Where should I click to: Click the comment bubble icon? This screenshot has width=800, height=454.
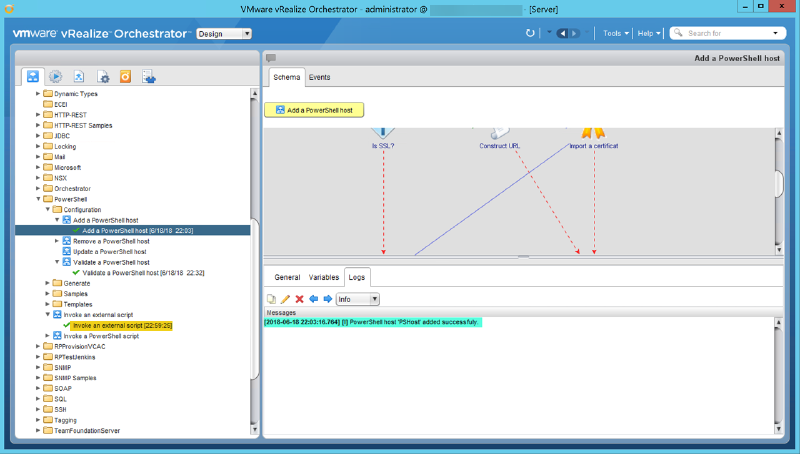point(271,58)
